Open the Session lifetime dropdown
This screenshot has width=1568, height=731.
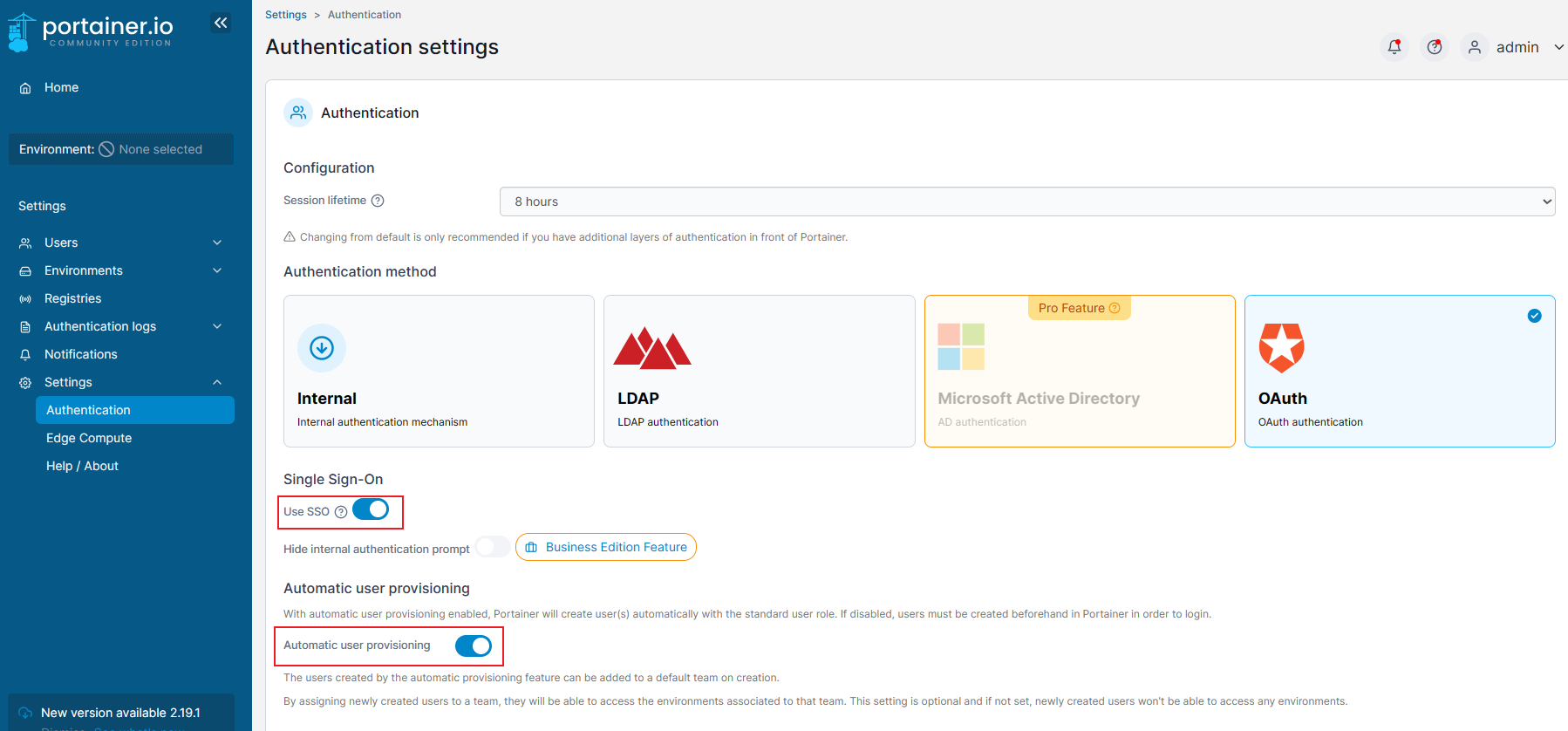(x=1026, y=202)
